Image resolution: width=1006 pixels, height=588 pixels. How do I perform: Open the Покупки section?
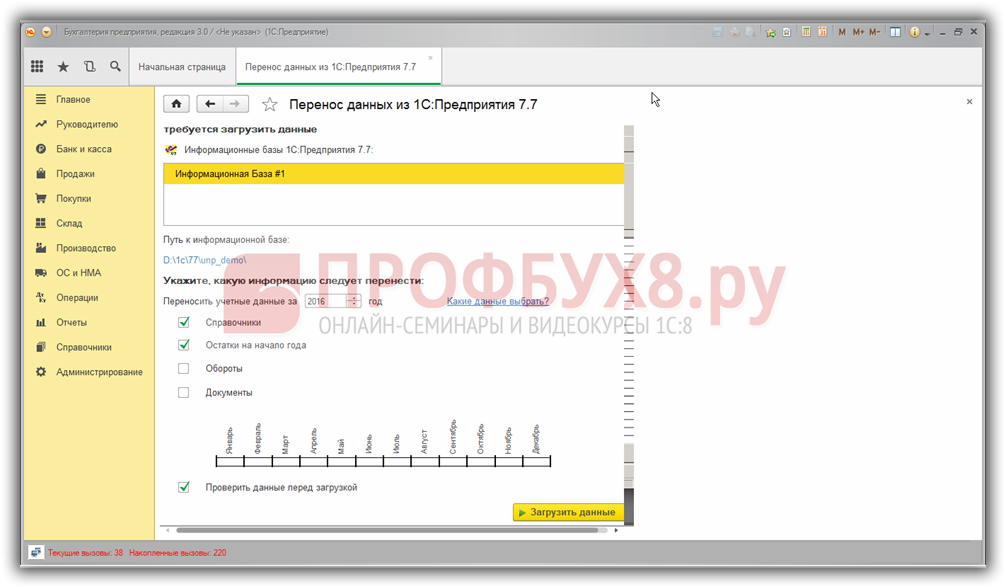click(73, 198)
